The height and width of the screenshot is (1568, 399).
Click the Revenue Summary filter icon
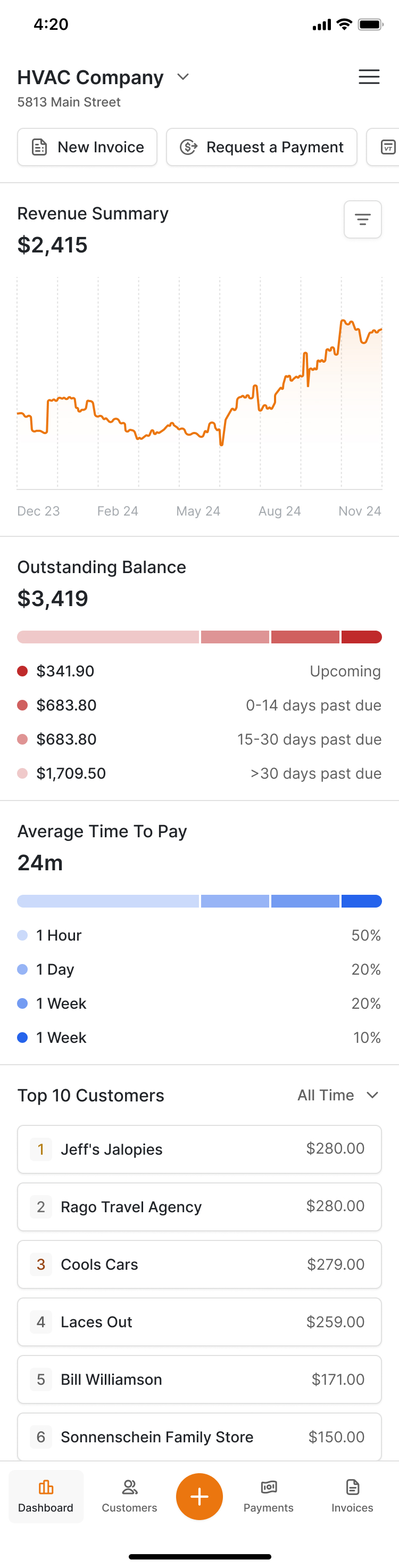point(362,220)
